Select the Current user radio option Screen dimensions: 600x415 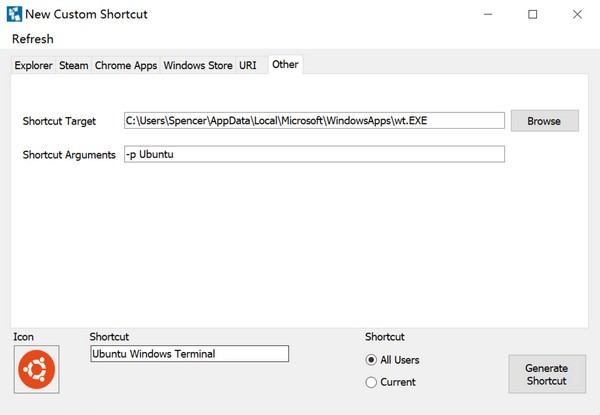372,382
